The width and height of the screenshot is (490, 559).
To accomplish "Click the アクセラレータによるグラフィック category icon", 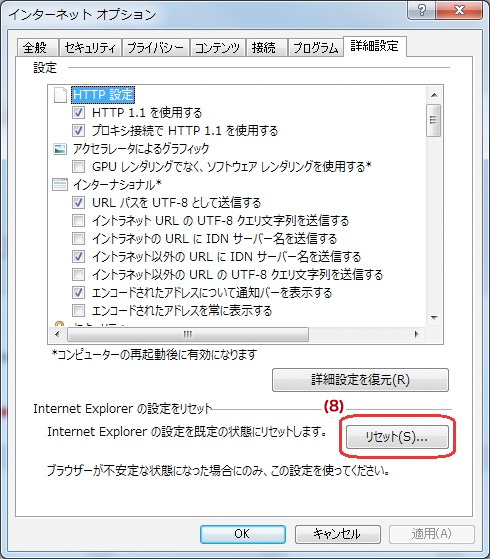I will 60,149.
